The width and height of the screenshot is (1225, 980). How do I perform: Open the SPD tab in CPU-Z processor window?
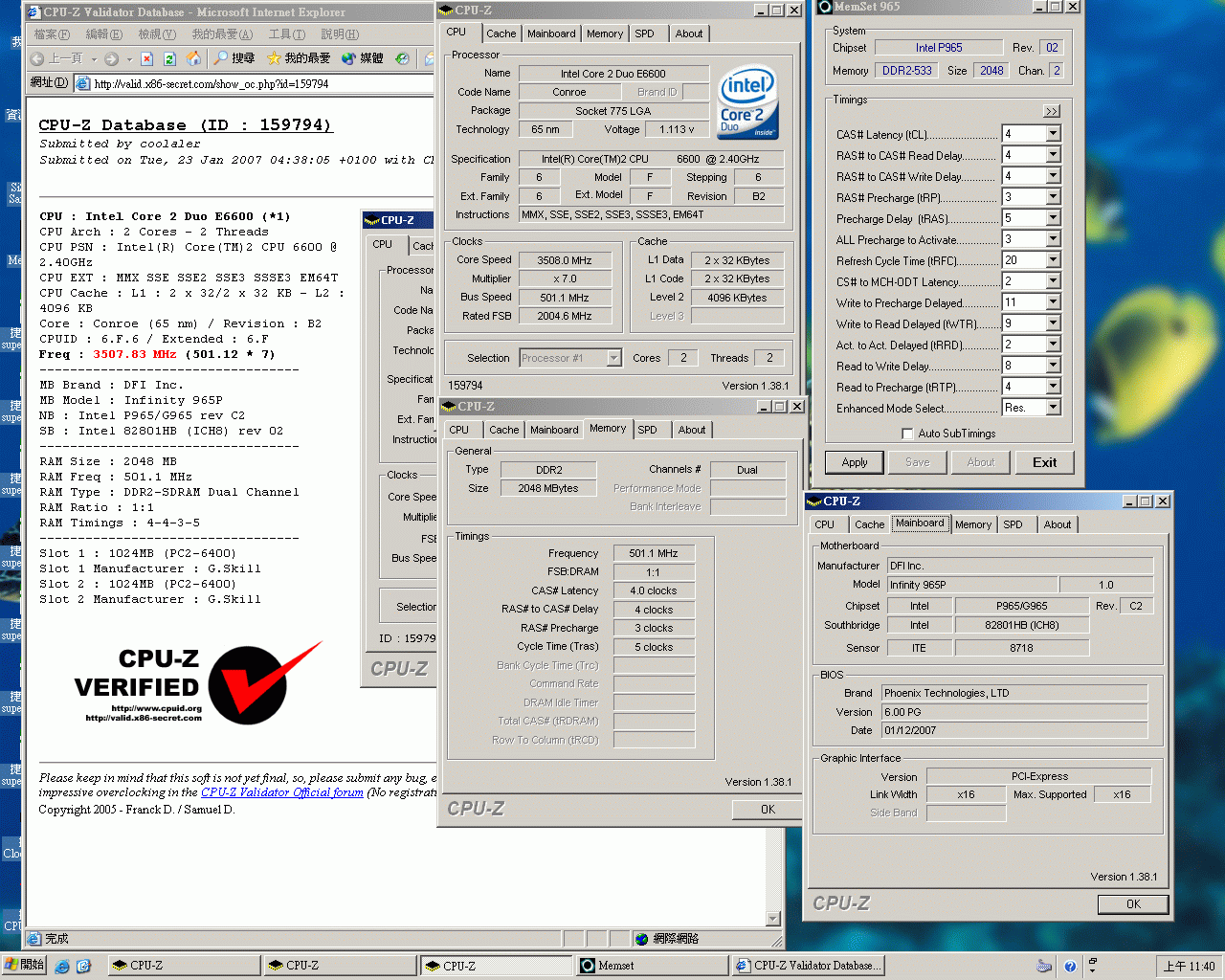click(x=644, y=33)
